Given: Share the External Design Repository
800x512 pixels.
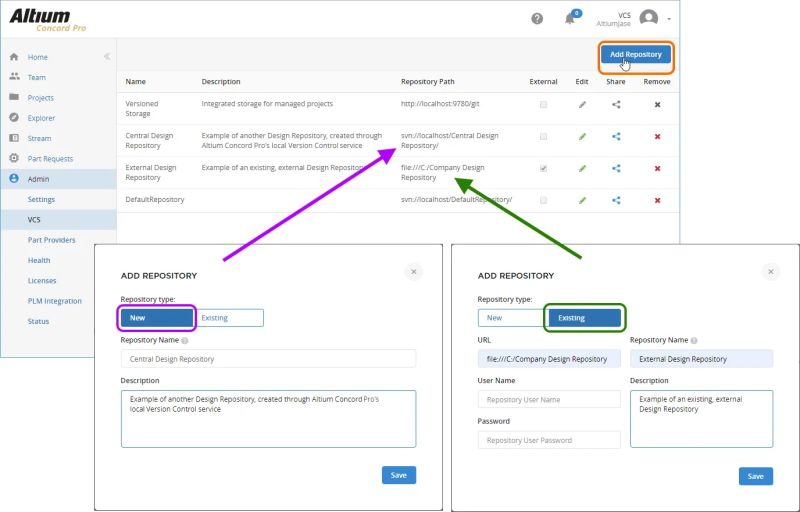Looking at the screenshot, I should [616, 168].
